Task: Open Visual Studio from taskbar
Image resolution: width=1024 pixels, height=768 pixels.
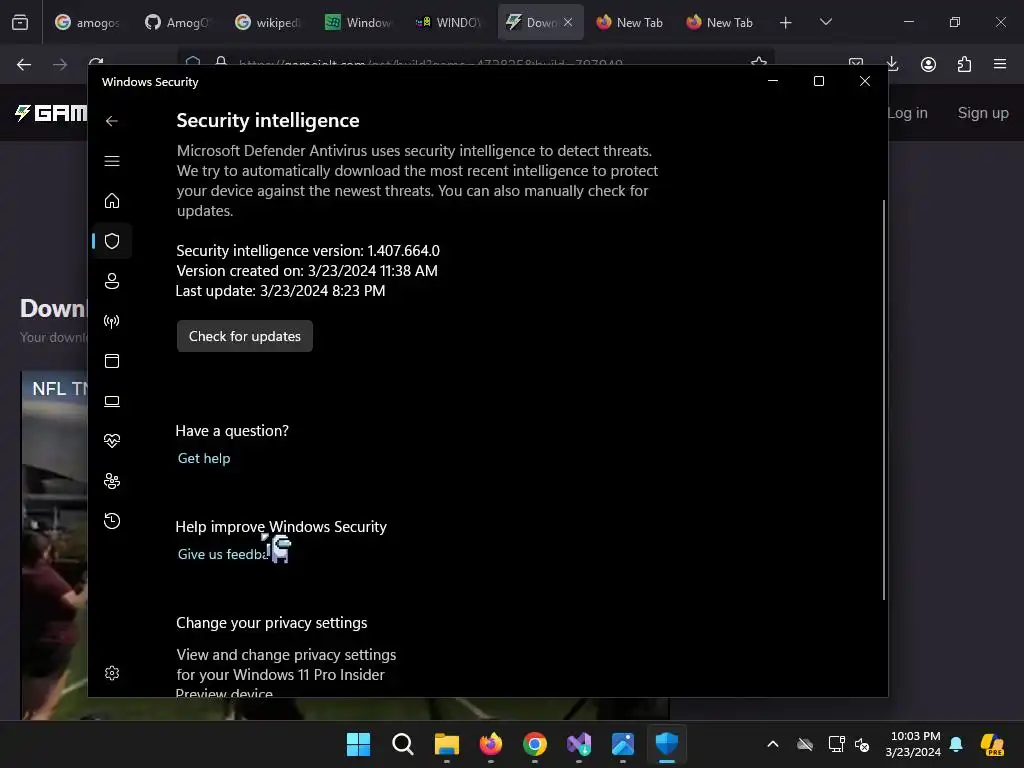Action: pyautogui.click(x=579, y=744)
